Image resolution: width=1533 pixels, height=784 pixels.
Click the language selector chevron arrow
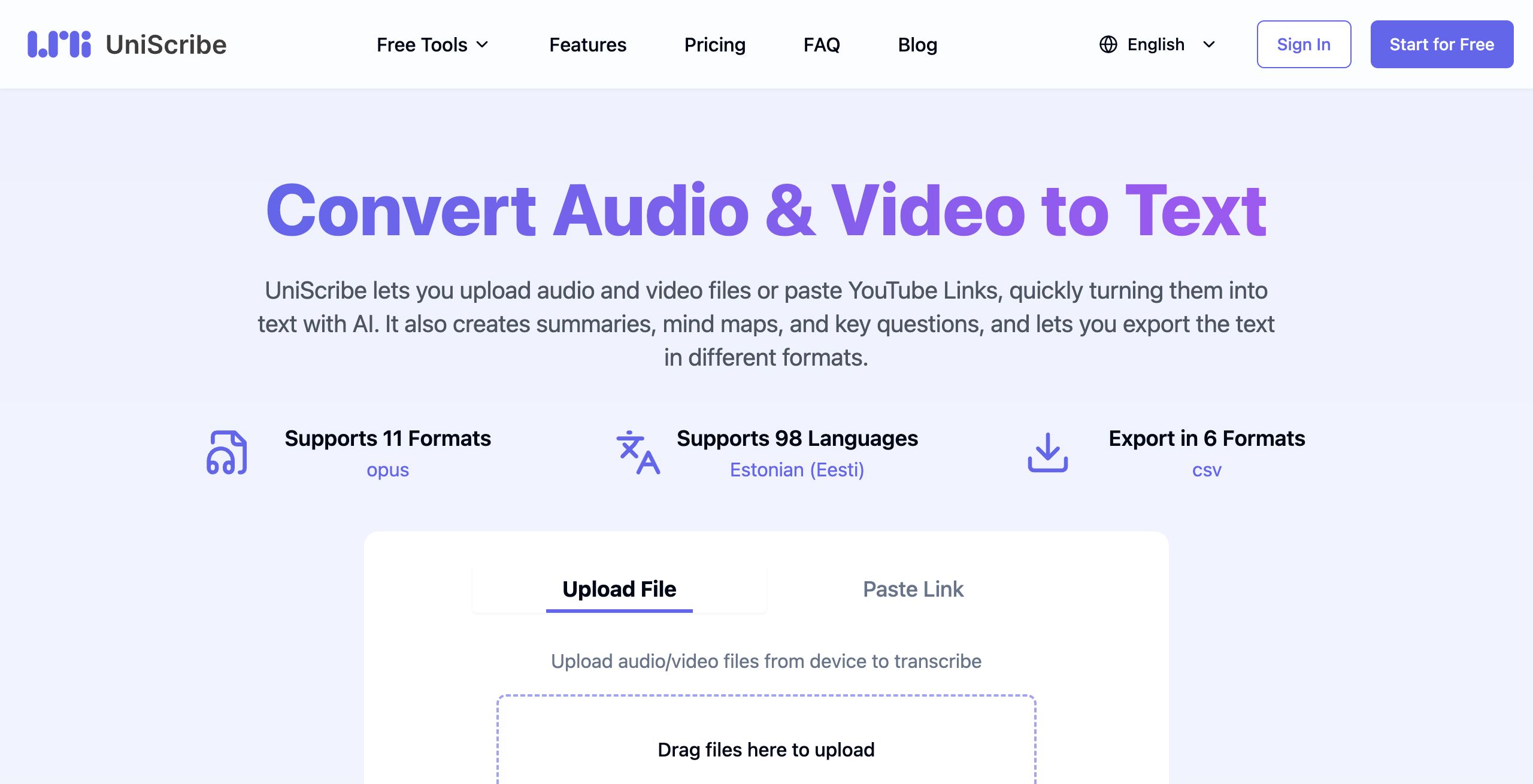click(x=1209, y=44)
